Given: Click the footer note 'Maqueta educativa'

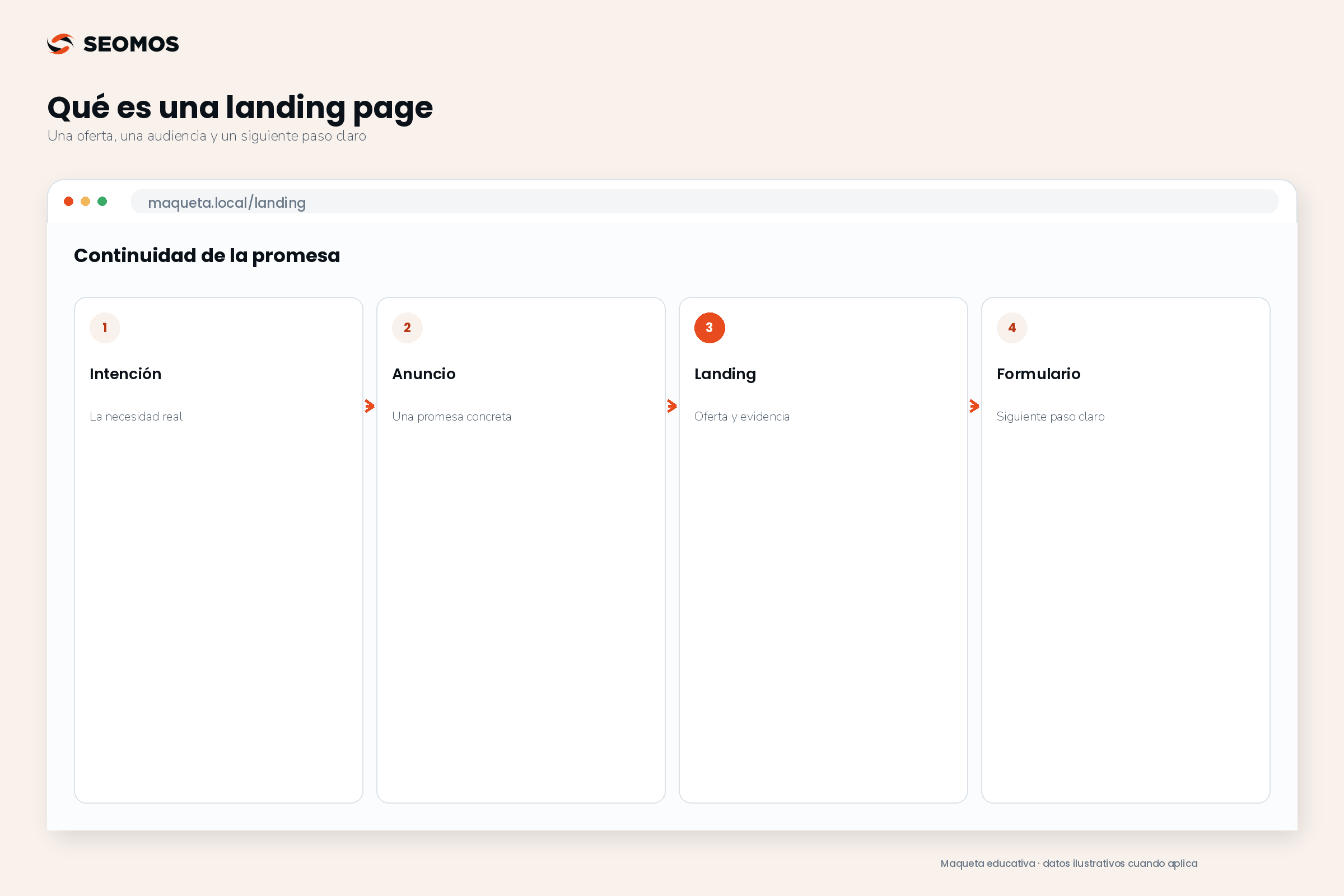Looking at the screenshot, I should (1069, 864).
